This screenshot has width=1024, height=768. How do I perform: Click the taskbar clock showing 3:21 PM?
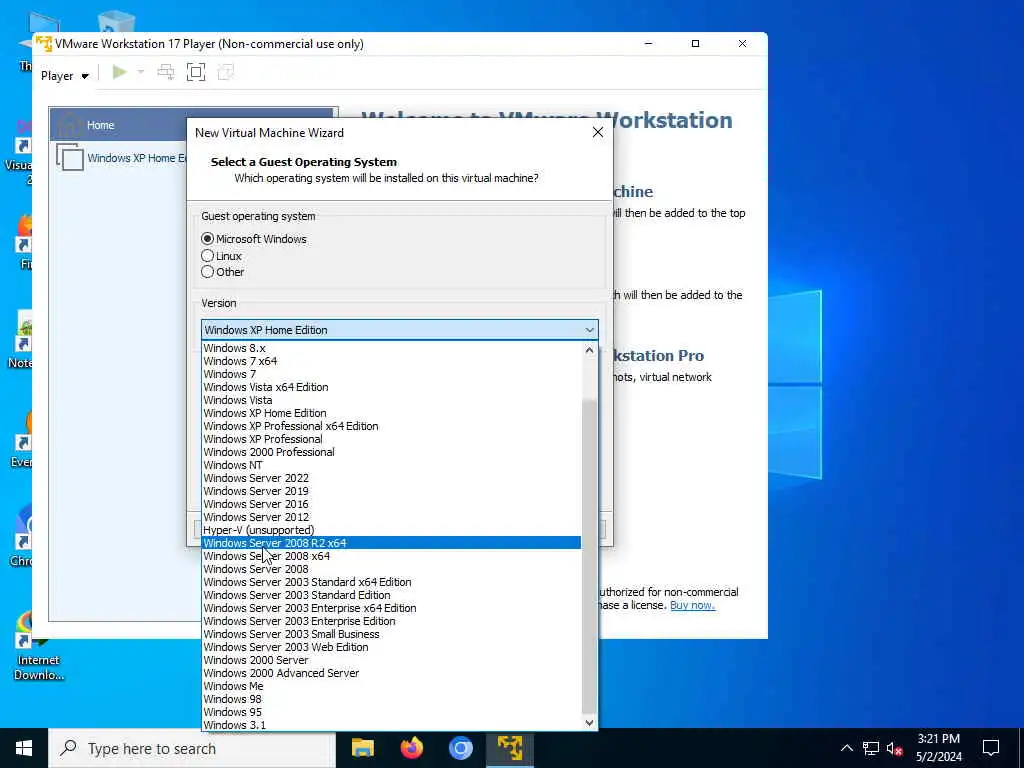click(x=938, y=748)
